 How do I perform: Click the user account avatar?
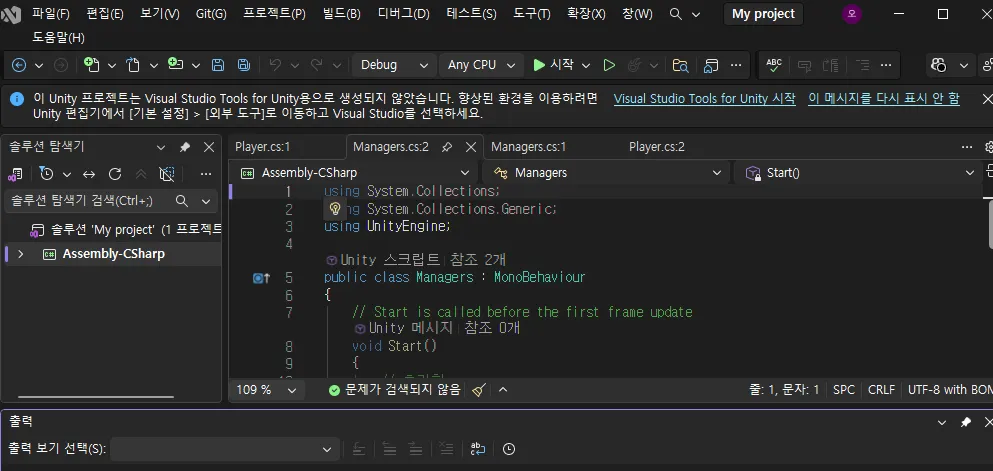(852, 14)
